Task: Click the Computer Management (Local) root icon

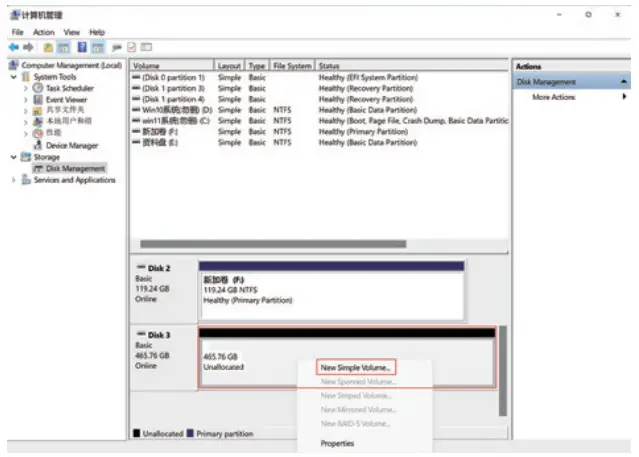Action: click(13, 65)
